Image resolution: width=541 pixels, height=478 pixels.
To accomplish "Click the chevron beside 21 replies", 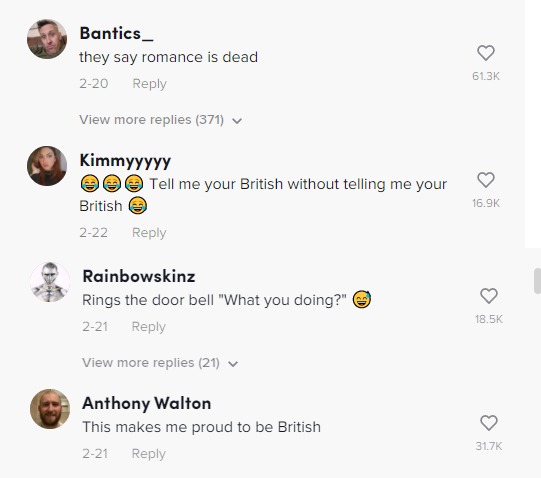I will pos(233,364).
